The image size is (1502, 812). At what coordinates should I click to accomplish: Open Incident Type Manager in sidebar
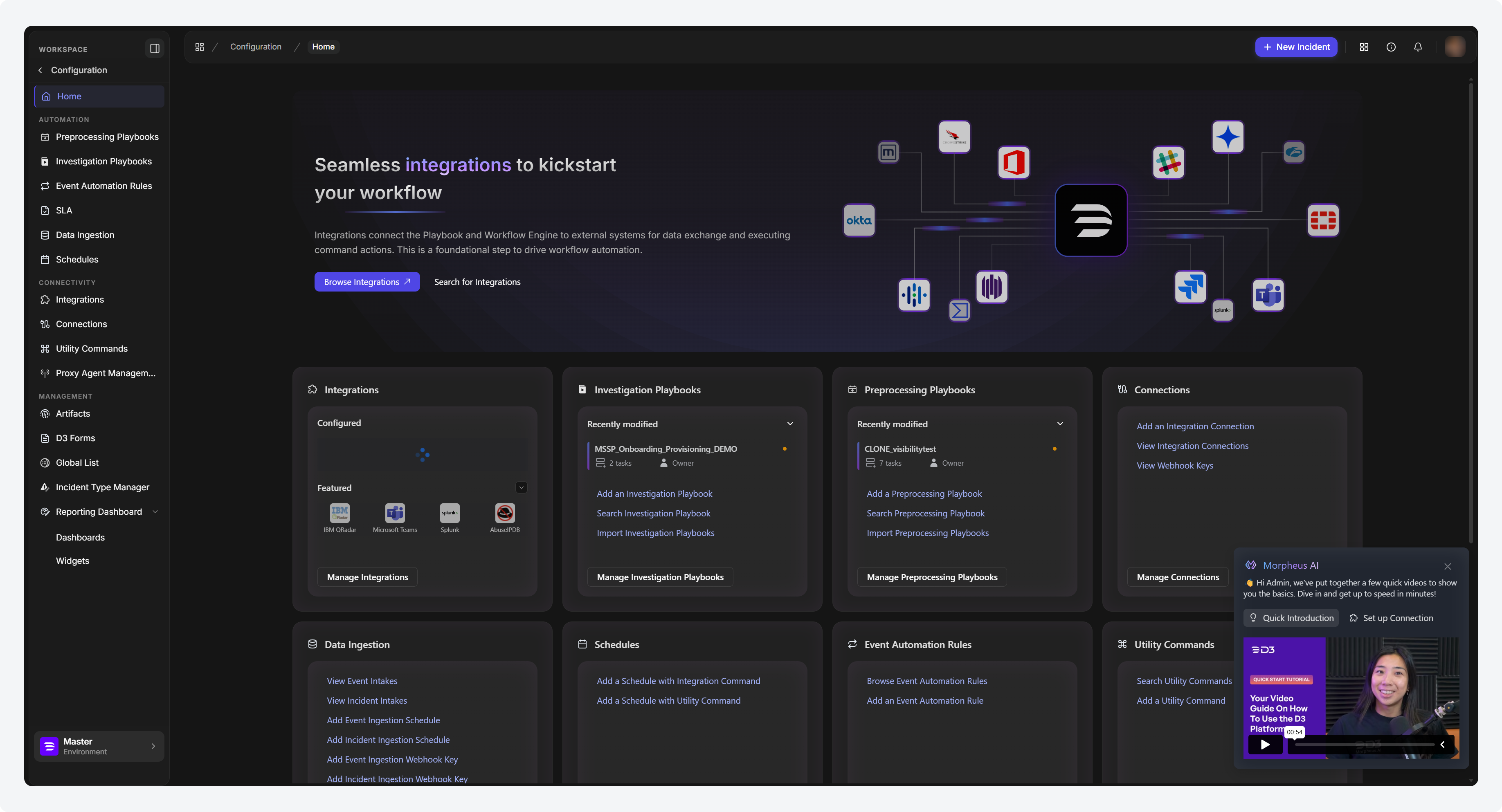tap(99, 487)
